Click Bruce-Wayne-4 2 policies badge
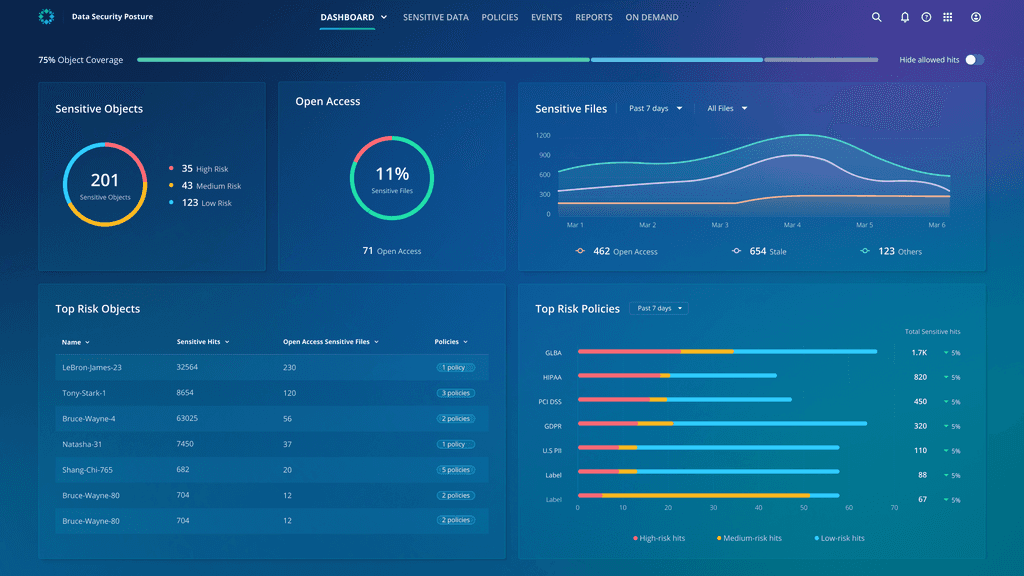 (455, 419)
